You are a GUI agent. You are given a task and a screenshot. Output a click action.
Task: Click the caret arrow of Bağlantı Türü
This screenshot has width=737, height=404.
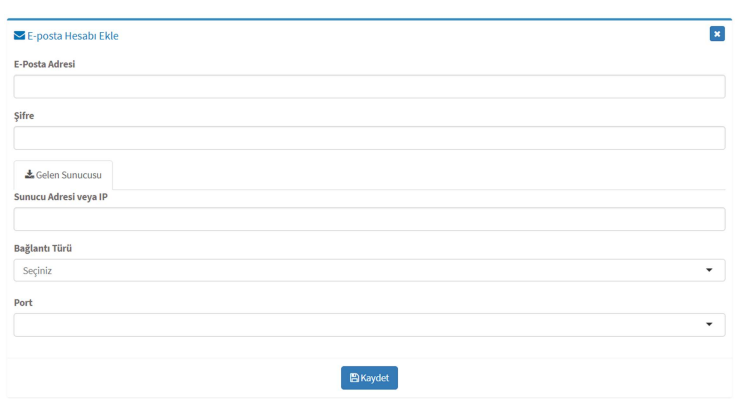pos(709,270)
